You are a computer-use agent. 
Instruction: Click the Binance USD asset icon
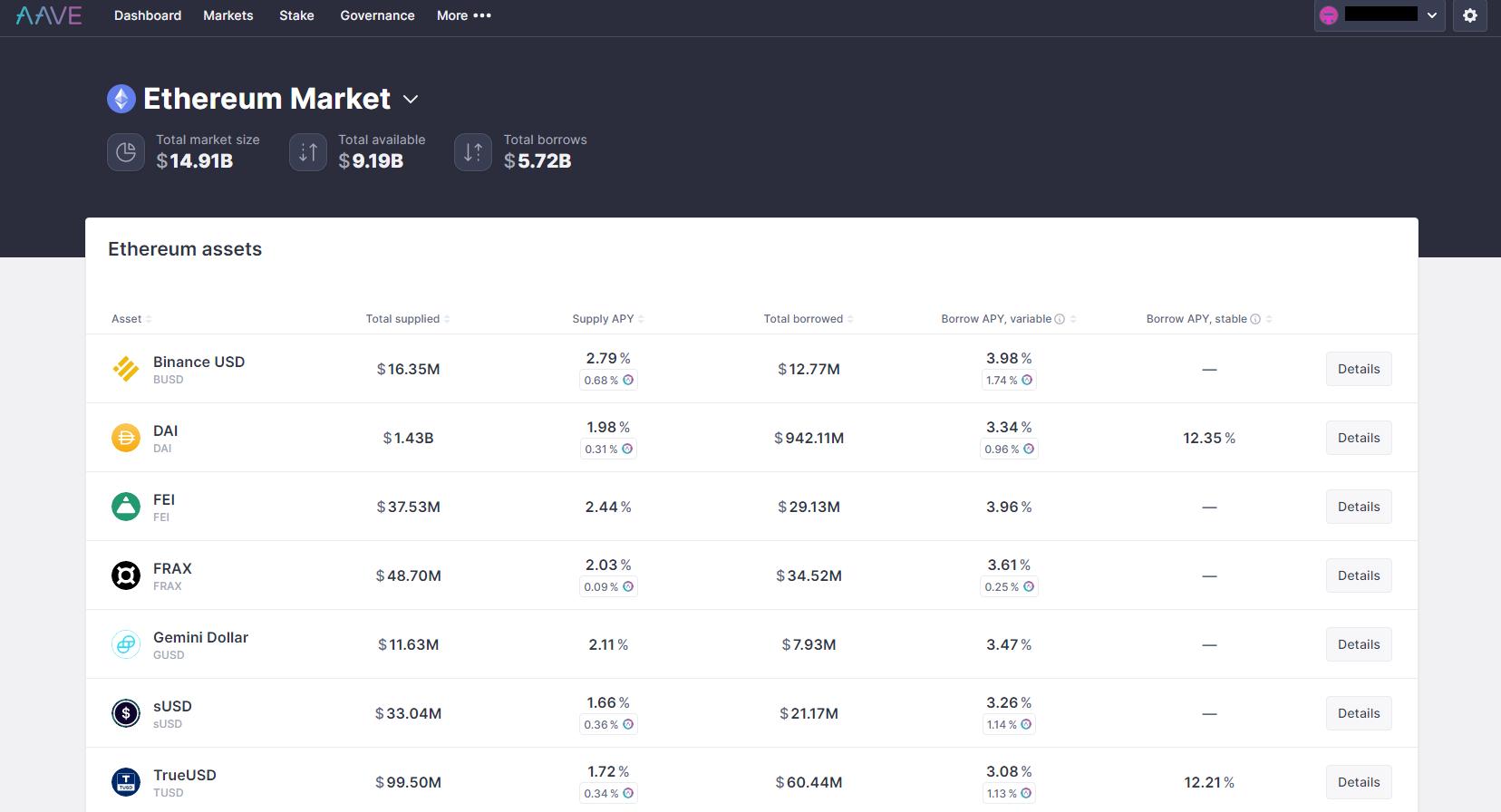126,369
